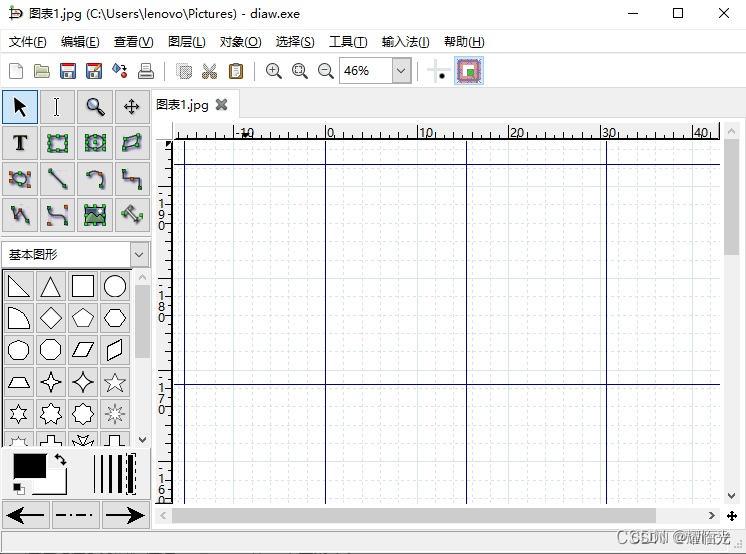Reset to default colors

point(19,489)
